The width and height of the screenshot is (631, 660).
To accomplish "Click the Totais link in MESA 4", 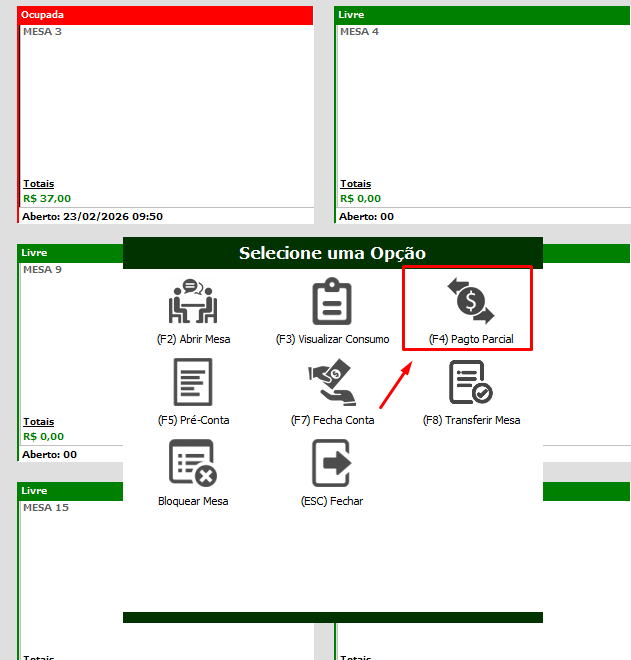I will point(356,184).
